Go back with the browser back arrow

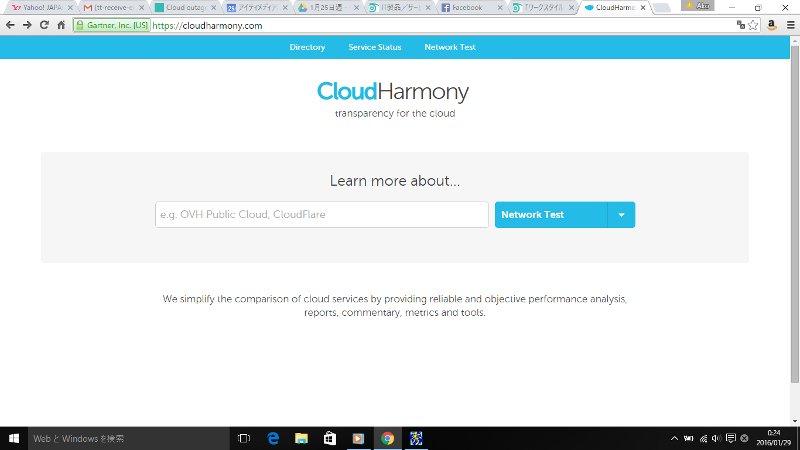click(x=10, y=25)
